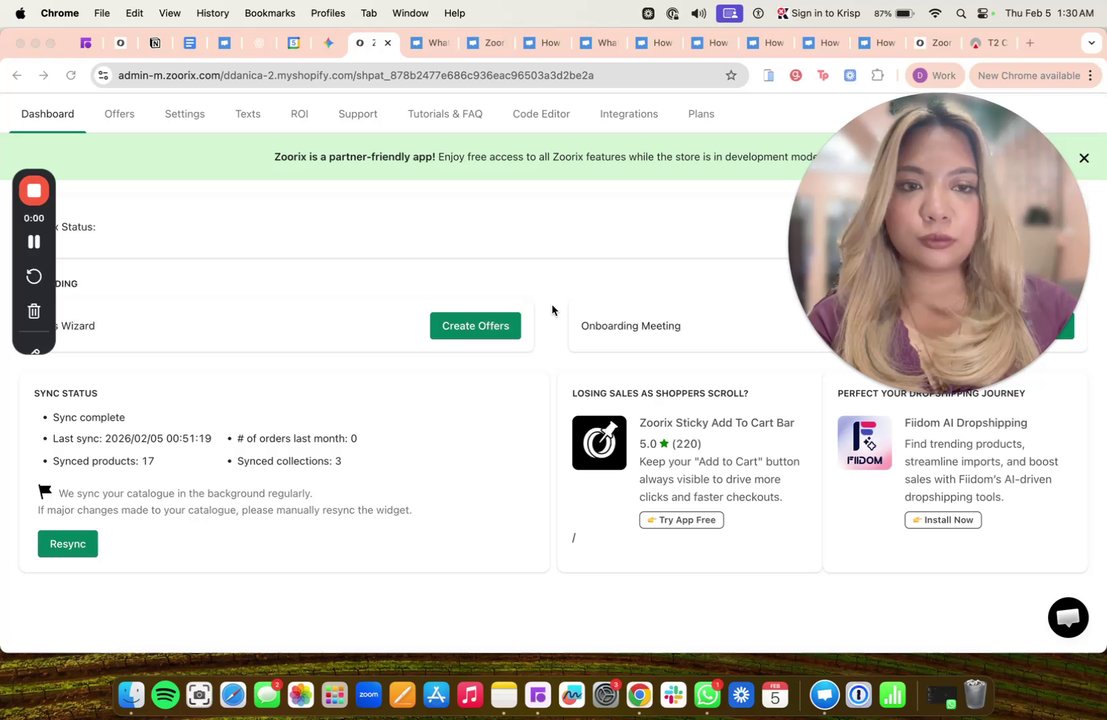Switch to the Notion browser tab
1107x720 pixels.
click(155, 43)
